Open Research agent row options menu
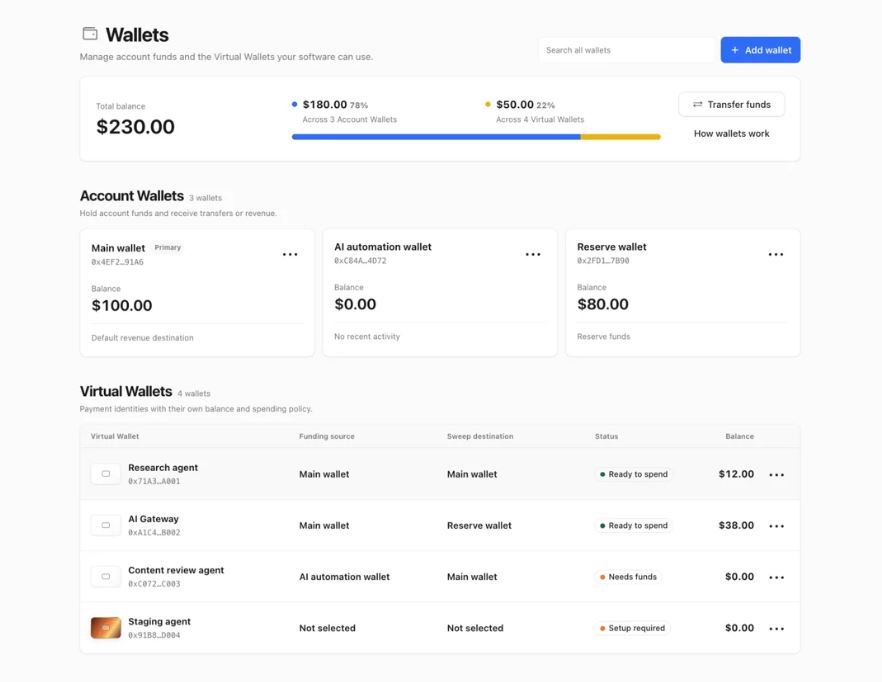 point(776,474)
